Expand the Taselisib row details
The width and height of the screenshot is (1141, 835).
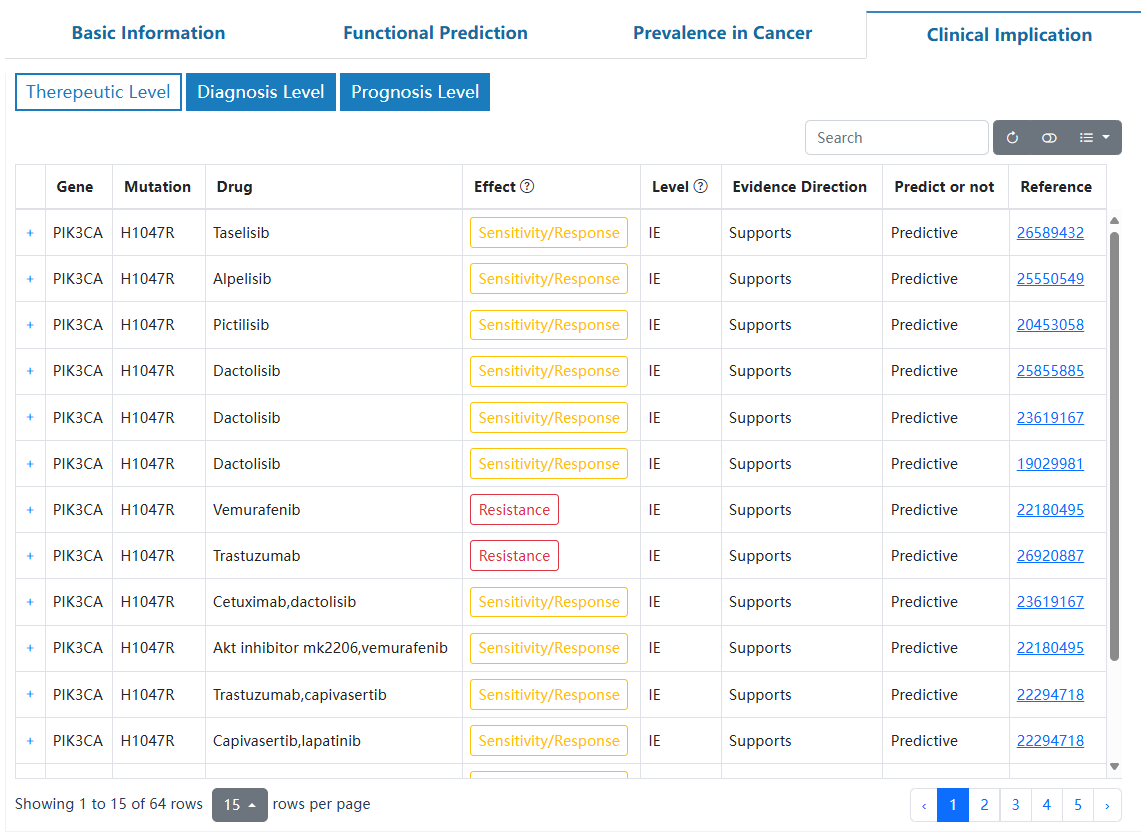[x=30, y=233]
